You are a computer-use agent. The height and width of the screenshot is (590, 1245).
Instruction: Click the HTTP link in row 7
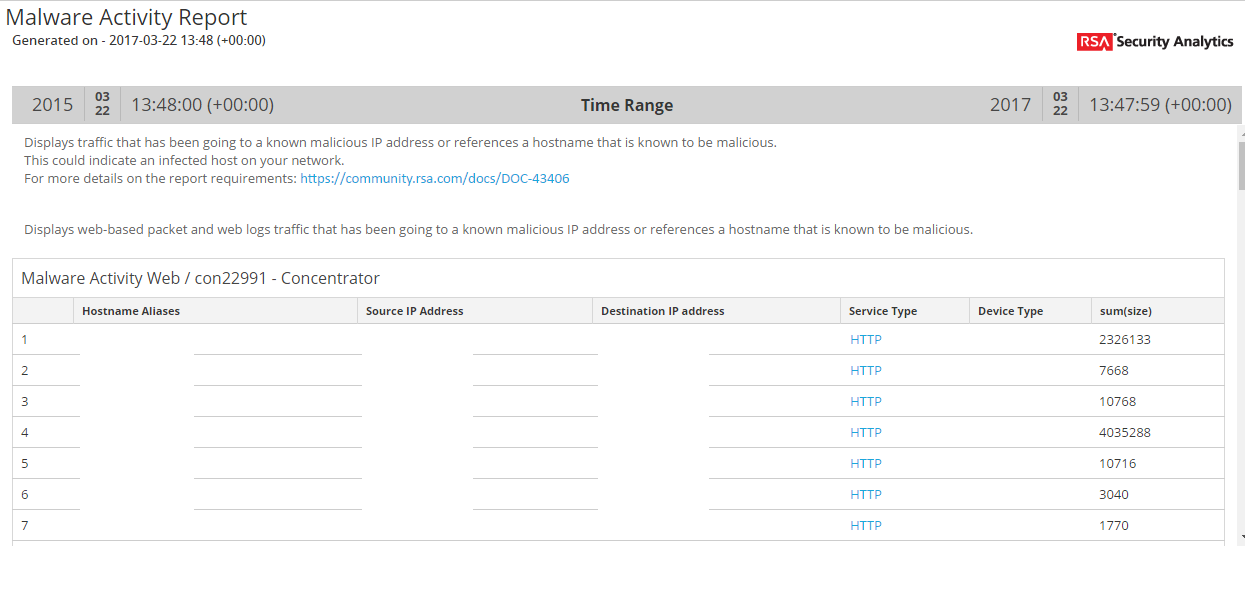[866, 526]
